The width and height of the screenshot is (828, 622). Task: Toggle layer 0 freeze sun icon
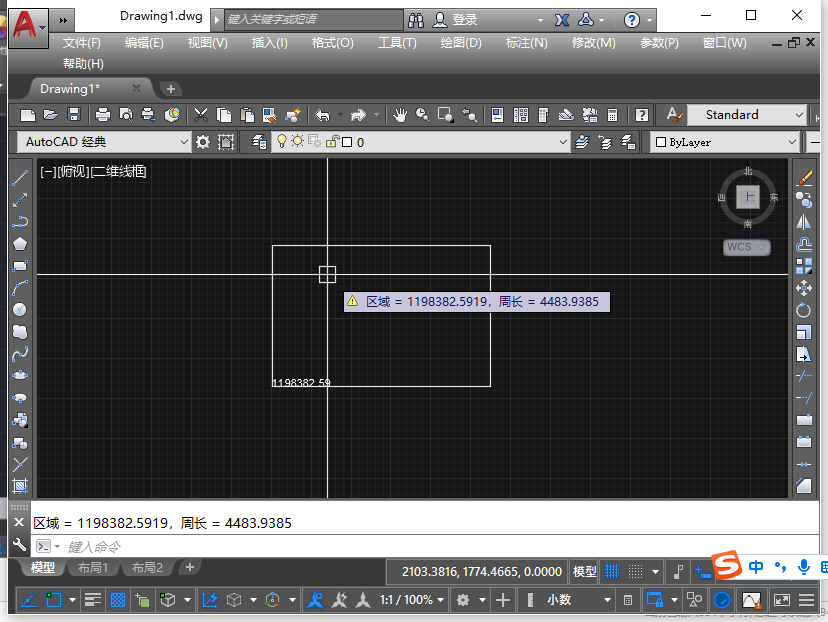(298, 142)
